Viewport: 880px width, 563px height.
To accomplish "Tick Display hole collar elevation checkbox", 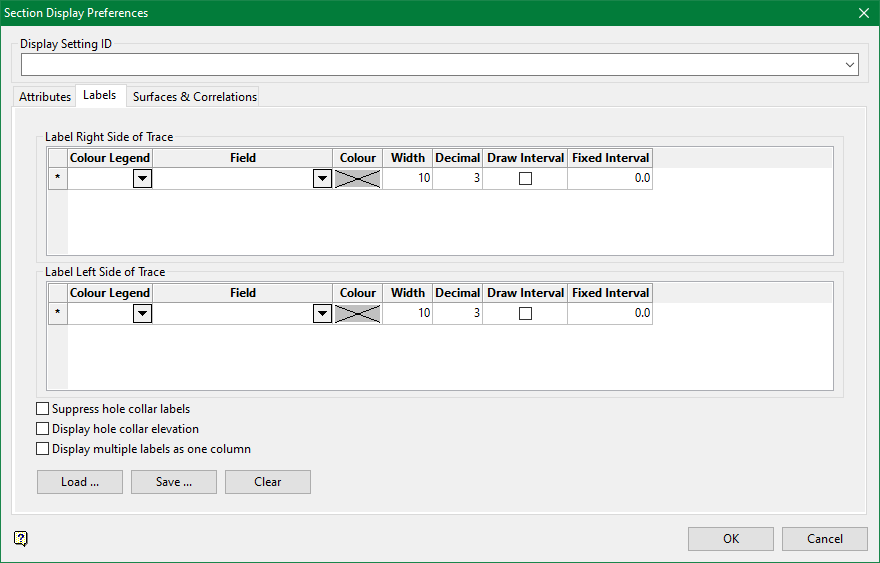I will tap(43, 429).
